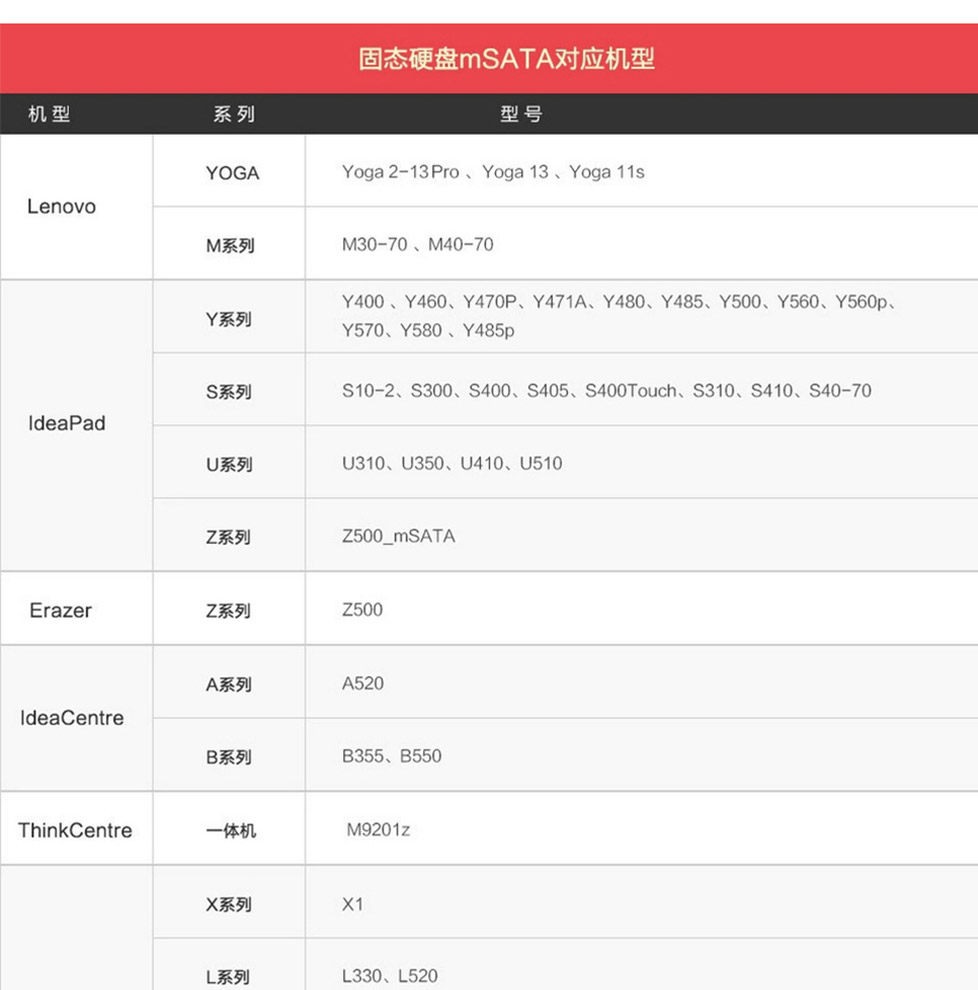Click the Y570、Y580、Y485p line

point(428,330)
